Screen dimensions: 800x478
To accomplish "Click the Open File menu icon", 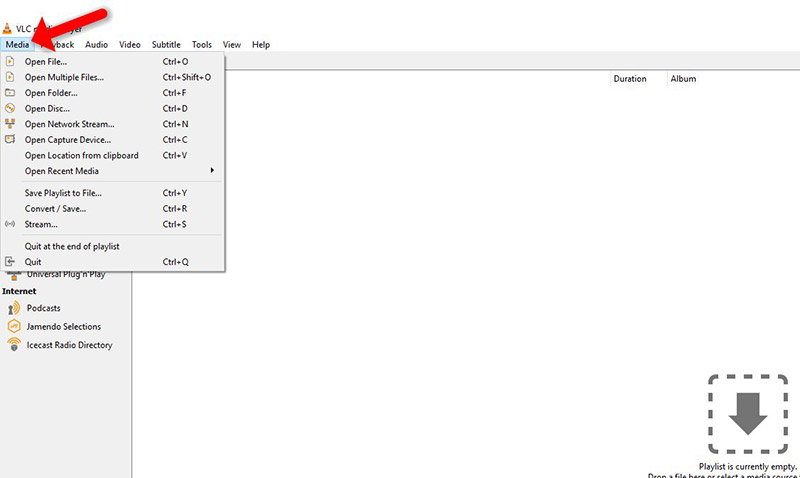I will [11, 61].
